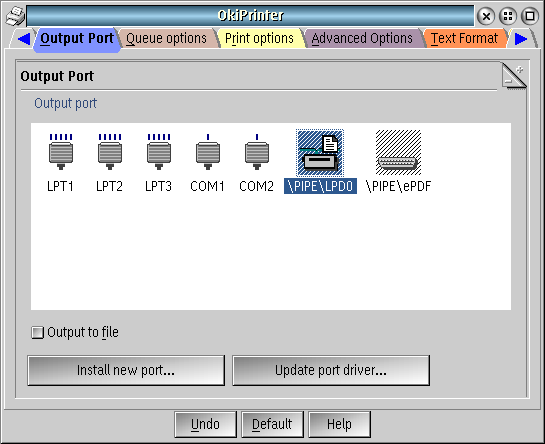Select the \PIPE\LPD0 printer port icon
545x444 pixels.
pyautogui.click(x=320, y=153)
